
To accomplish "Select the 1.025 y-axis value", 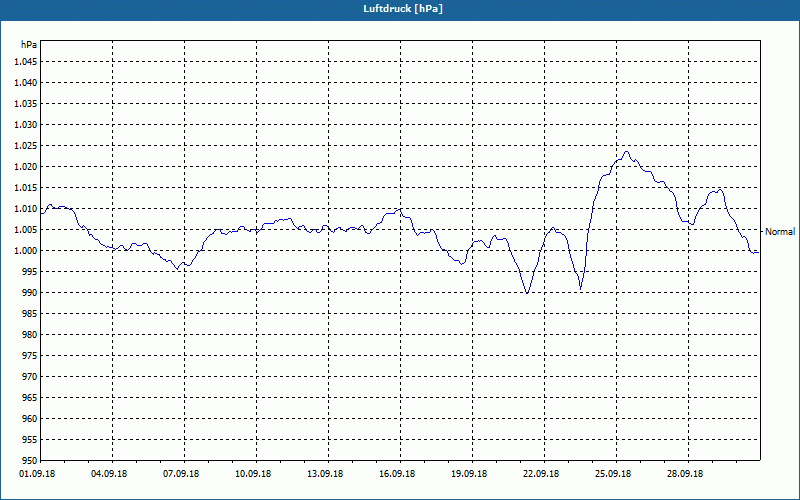I will tap(26, 145).
